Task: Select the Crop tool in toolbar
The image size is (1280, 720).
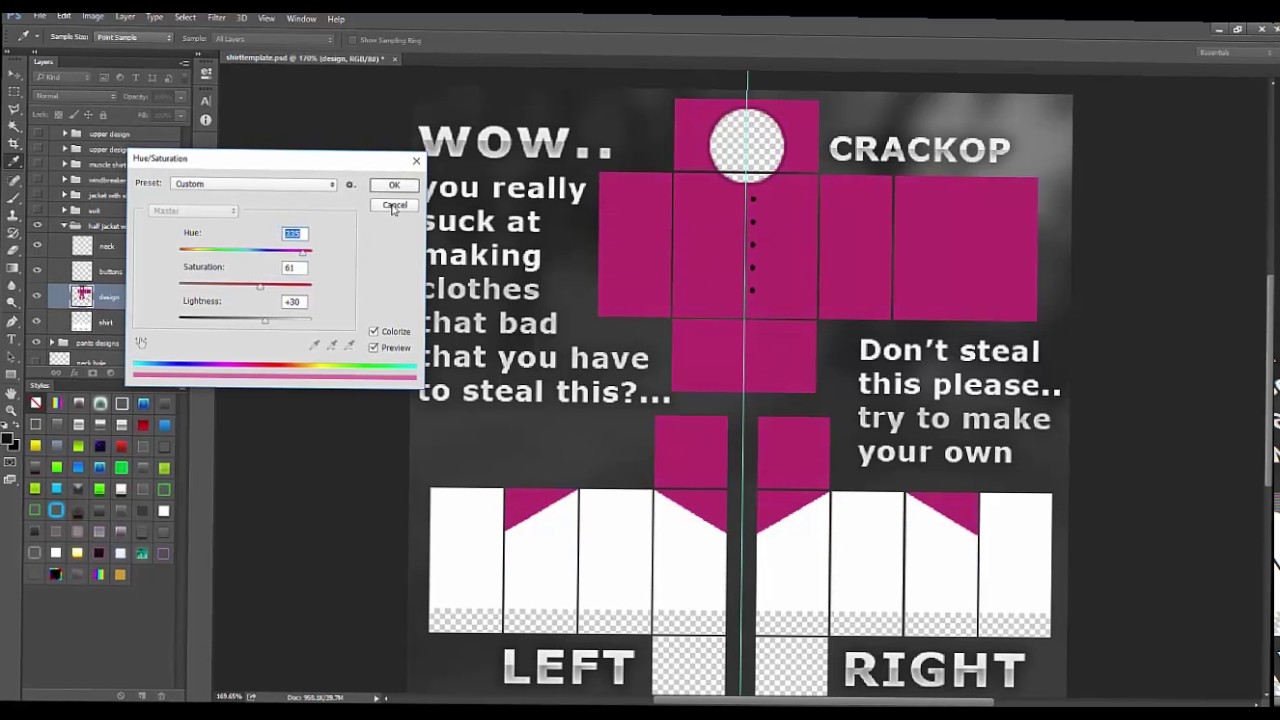Action: 13,143
